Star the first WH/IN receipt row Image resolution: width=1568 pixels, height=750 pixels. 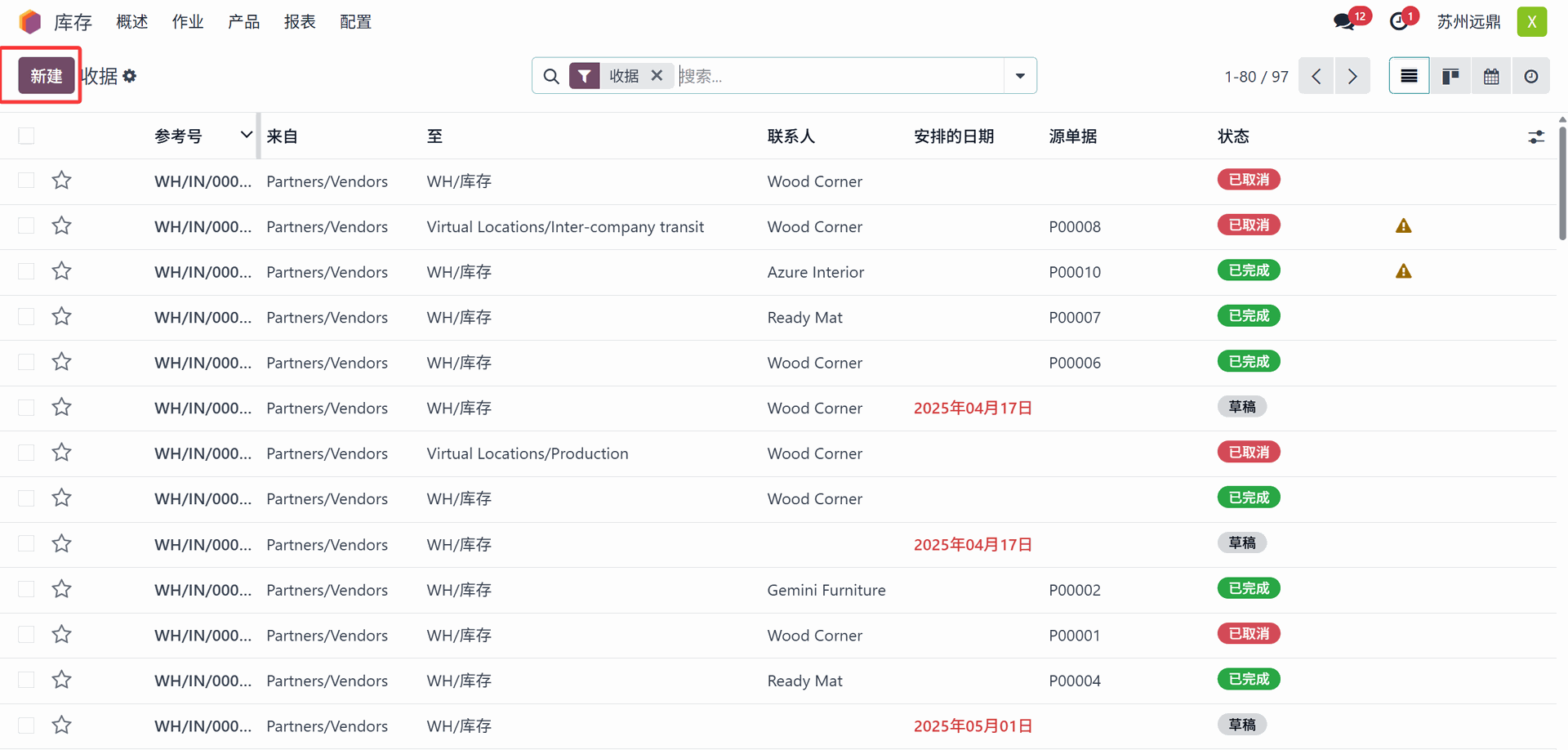tap(62, 181)
